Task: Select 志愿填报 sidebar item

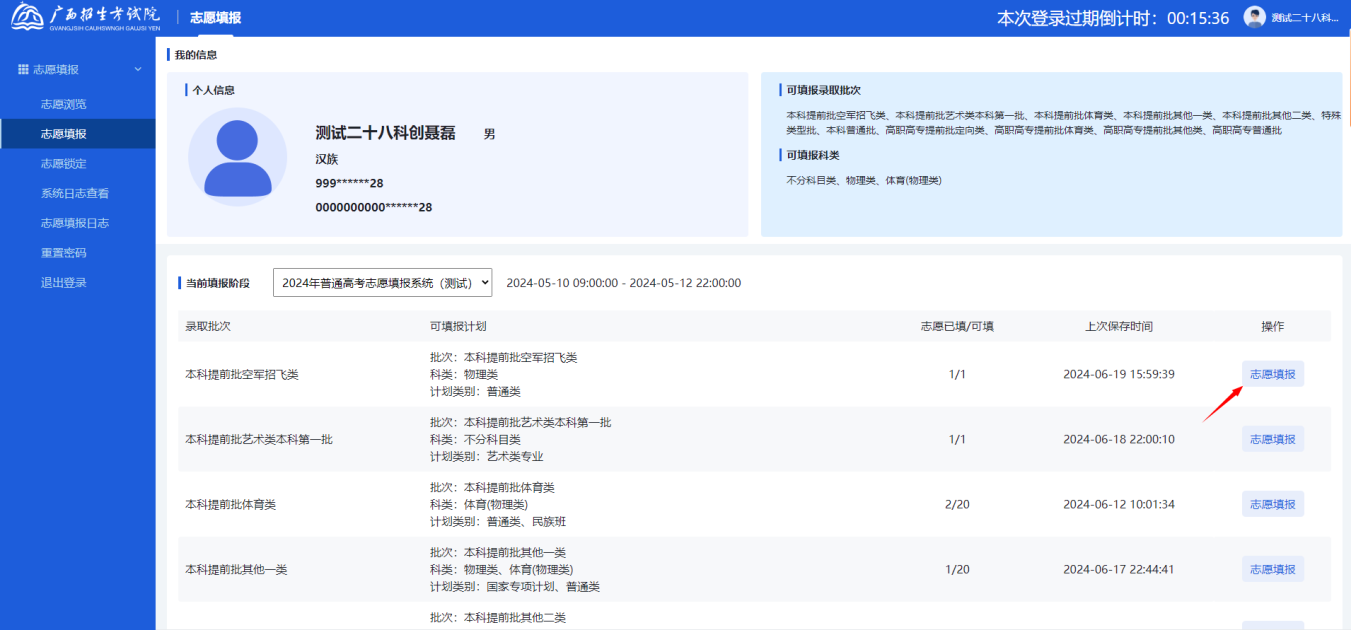Action: (x=77, y=134)
